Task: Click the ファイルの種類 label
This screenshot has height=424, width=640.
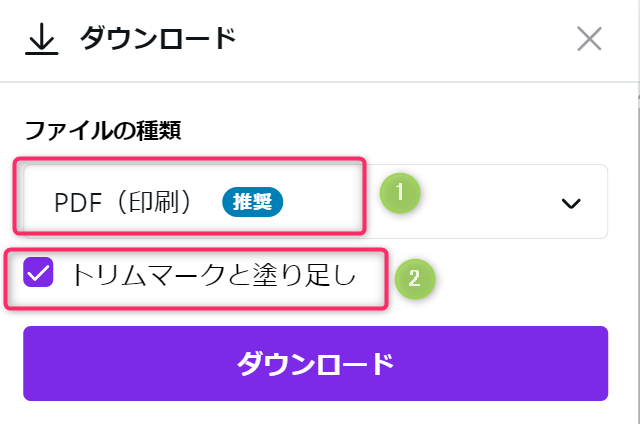Action: tap(101, 130)
